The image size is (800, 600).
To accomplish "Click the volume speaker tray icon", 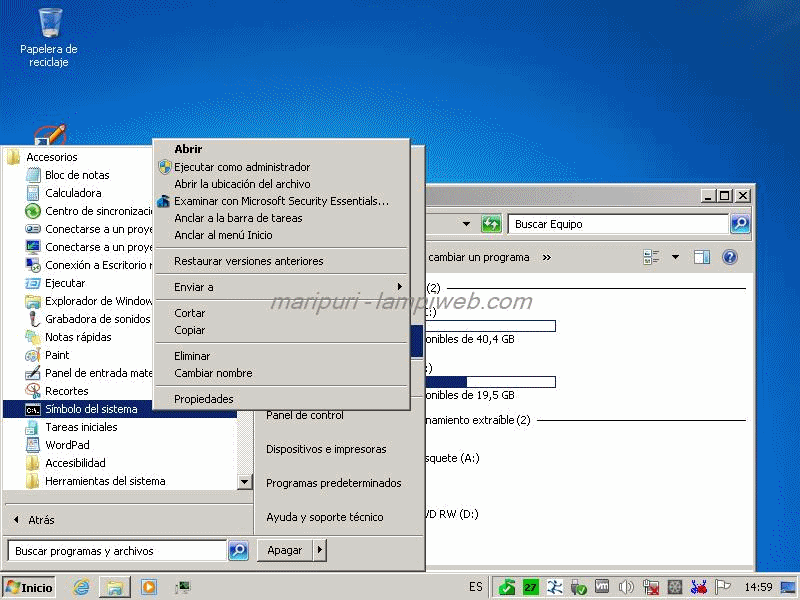I will pyautogui.click(x=626, y=587).
